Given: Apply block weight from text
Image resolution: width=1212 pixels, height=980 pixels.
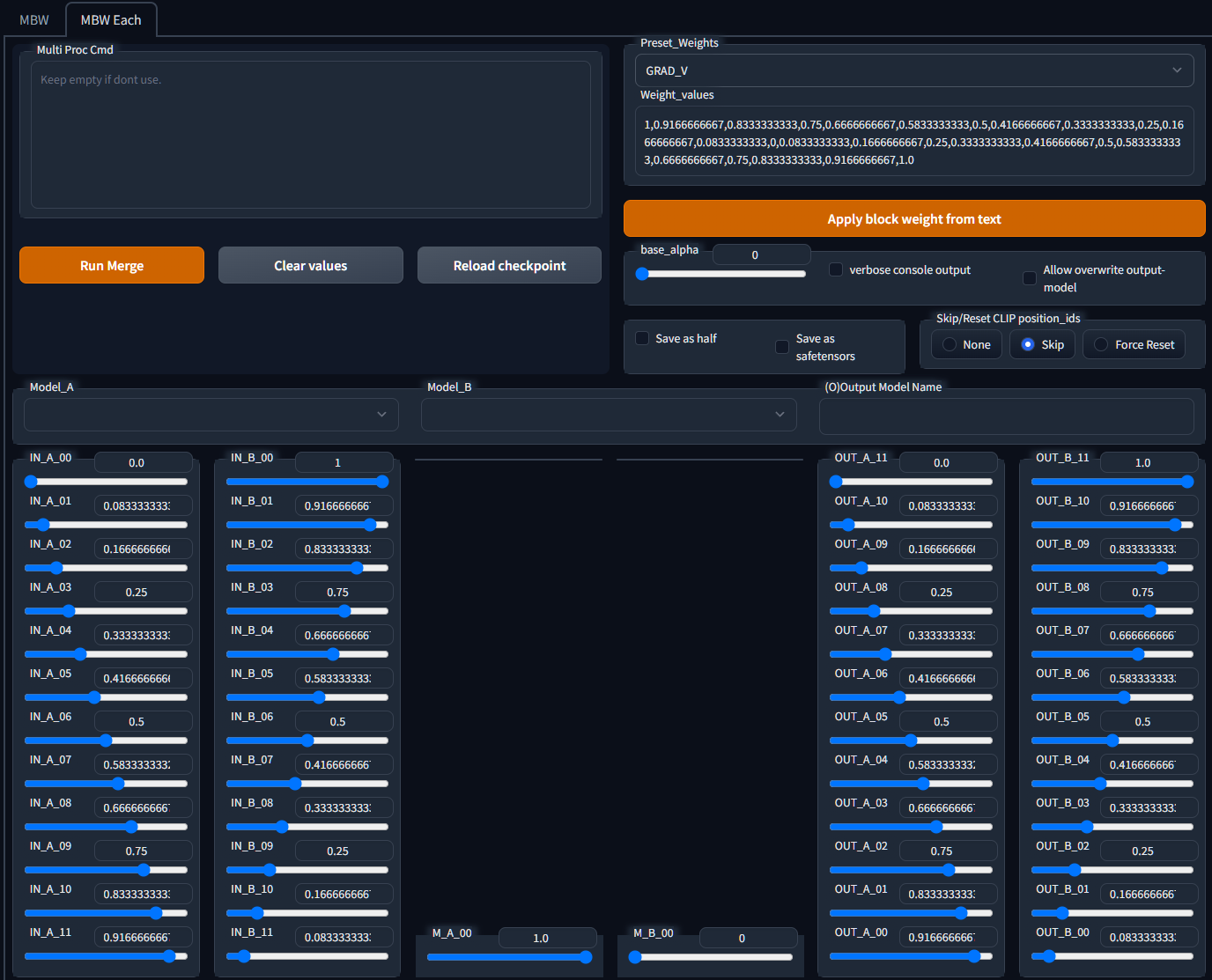Looking at the screenshot, I should click(913, 218).
